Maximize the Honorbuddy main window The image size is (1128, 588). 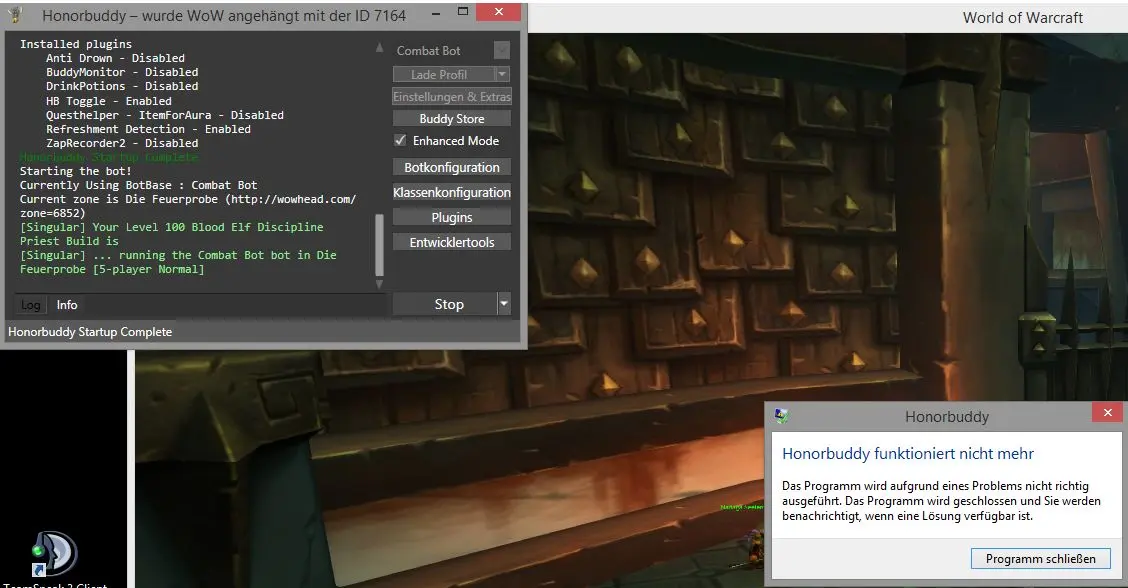463,12
